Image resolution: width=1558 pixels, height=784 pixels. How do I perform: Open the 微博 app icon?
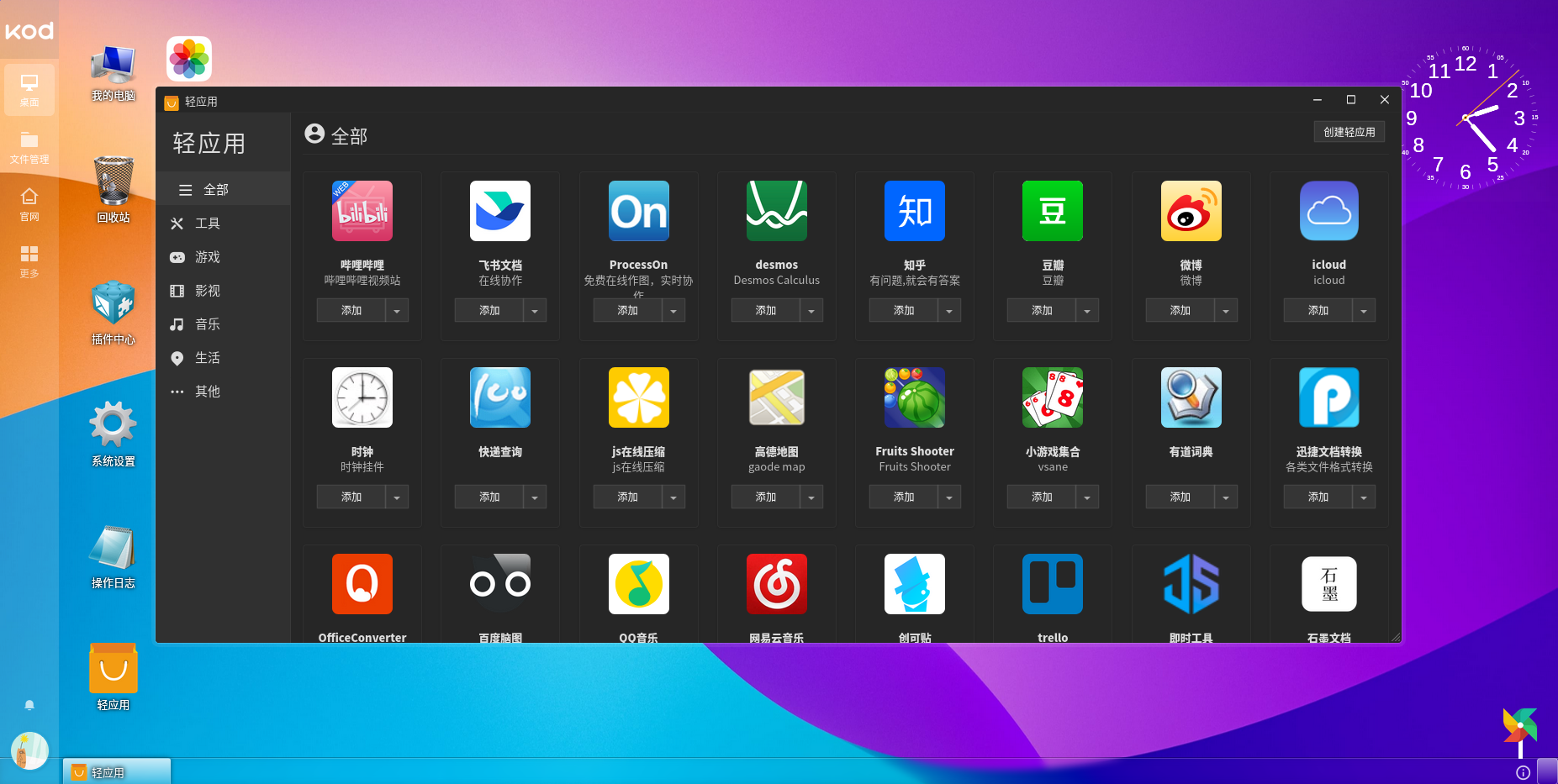1191,211
